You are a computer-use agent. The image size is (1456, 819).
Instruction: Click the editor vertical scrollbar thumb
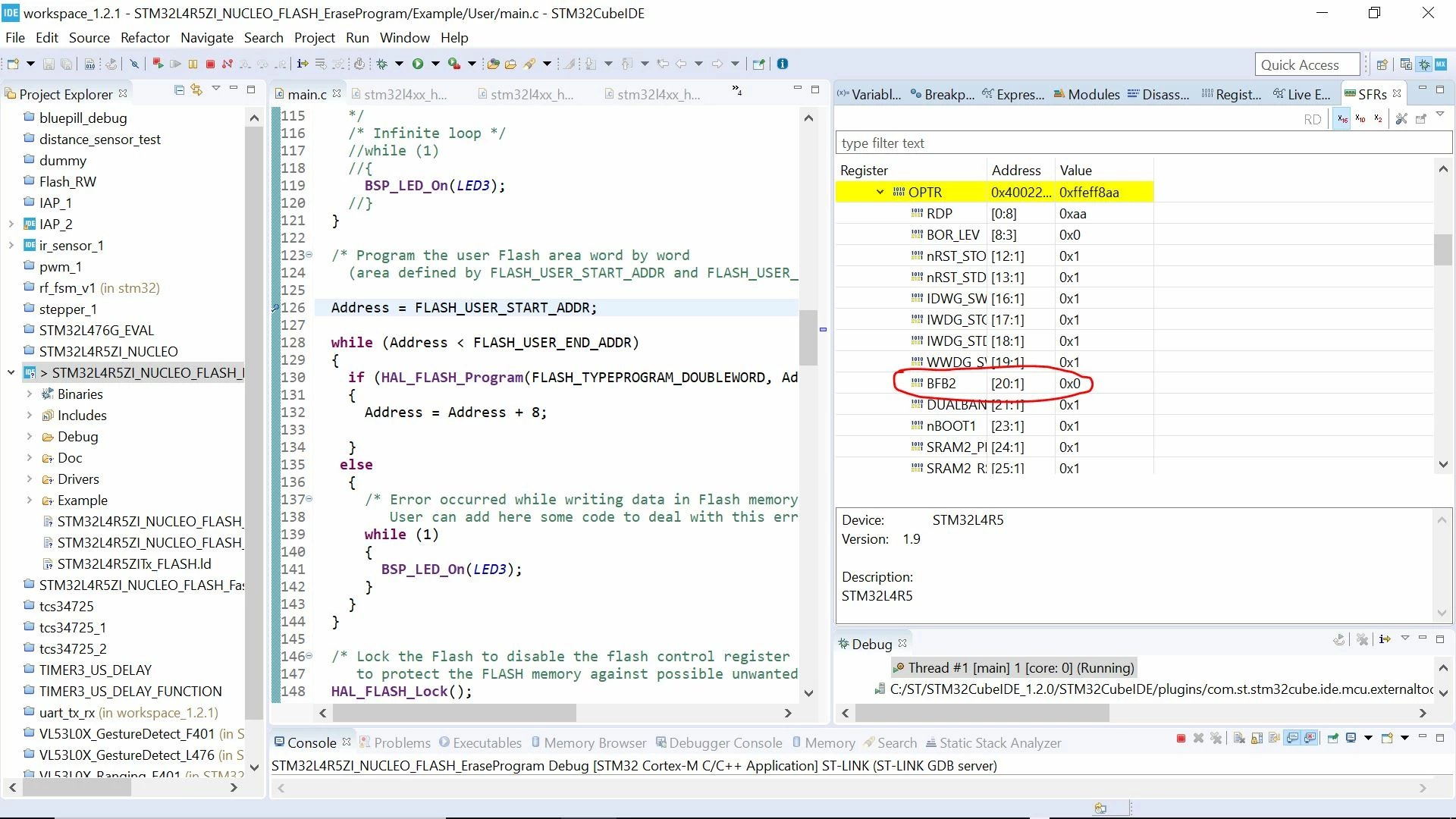tap(808, 337)
